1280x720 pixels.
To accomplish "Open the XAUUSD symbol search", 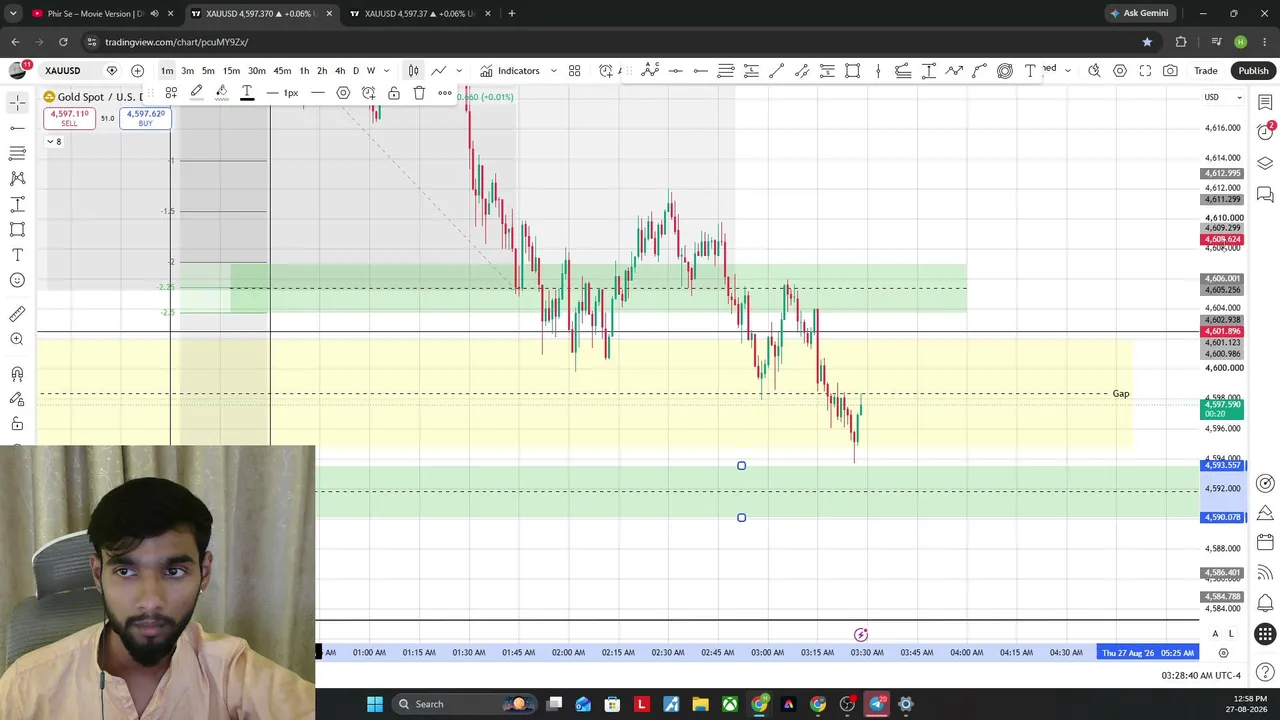I will 63,71.
